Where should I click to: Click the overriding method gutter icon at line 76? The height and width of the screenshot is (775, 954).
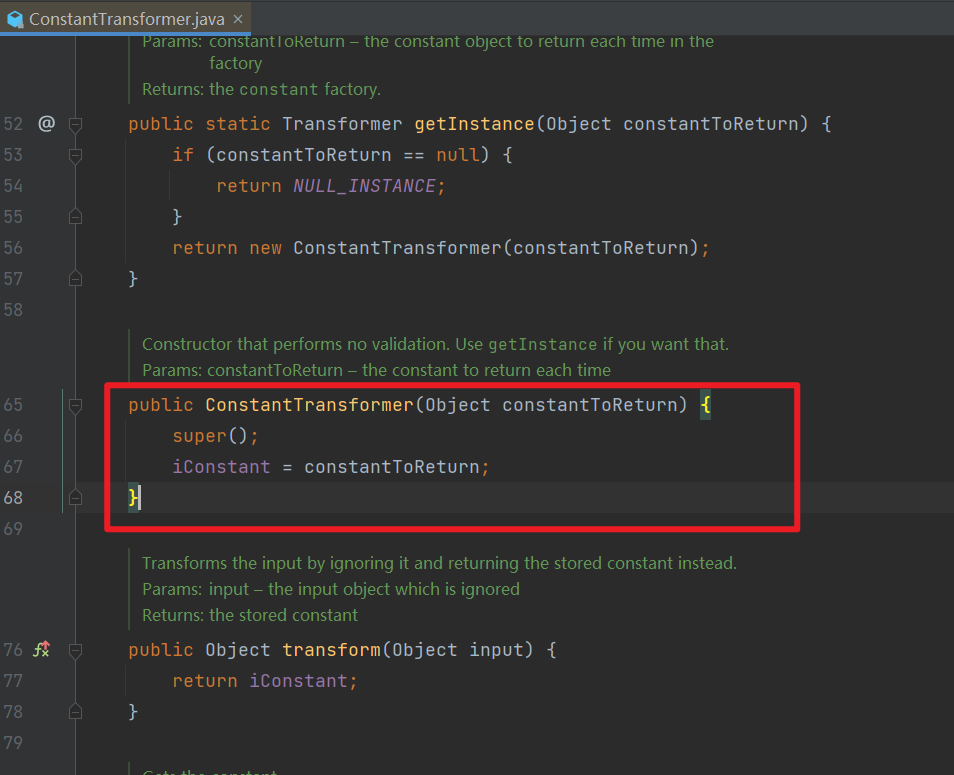pyautogui.click(x=42, y=650)
